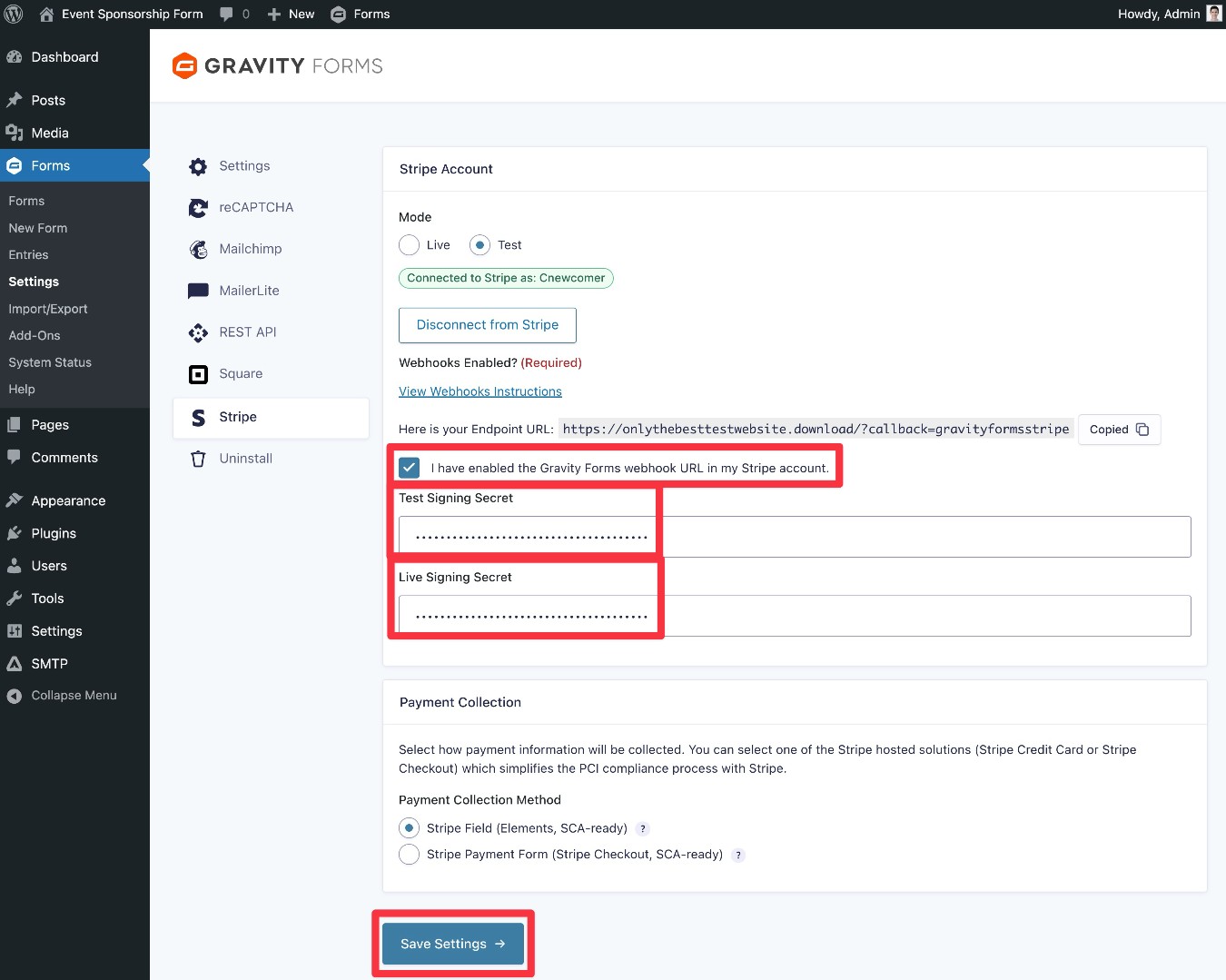Open the Mailchimp settings icon

tap(198, 249)
